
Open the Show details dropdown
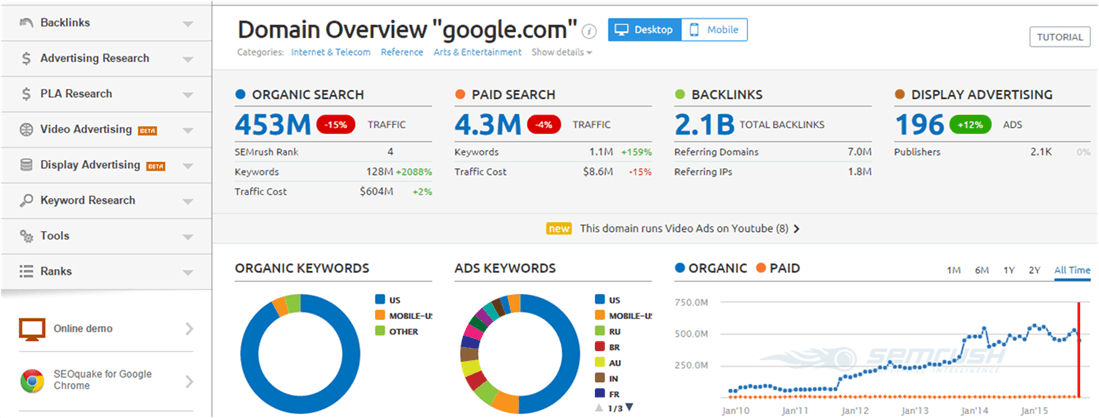(x=561, y=52)
